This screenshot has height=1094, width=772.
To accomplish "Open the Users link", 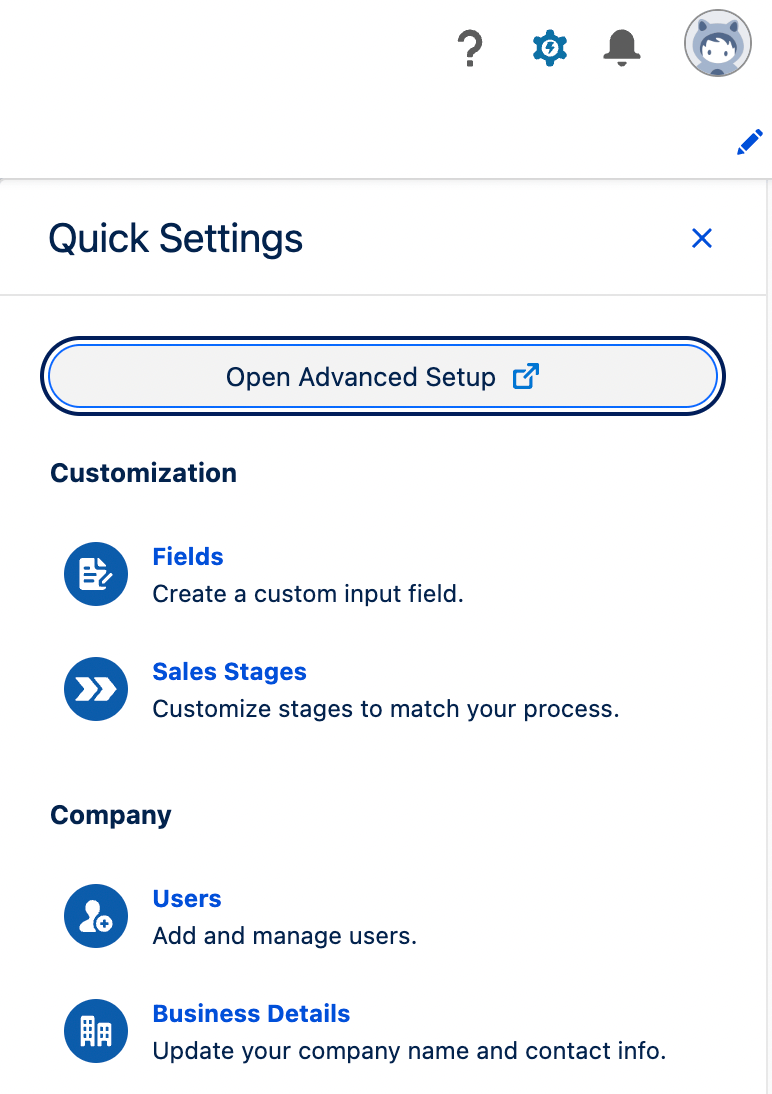I will (186, 899).
